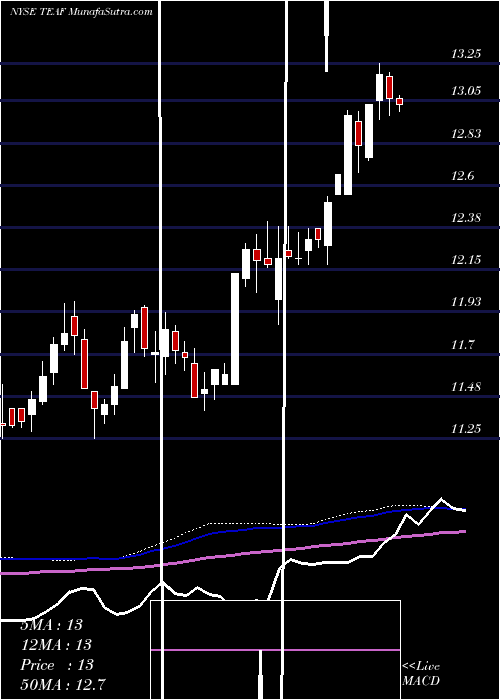
Task: Click the last small red candlestick near 13.05
Action: point(399,102)
